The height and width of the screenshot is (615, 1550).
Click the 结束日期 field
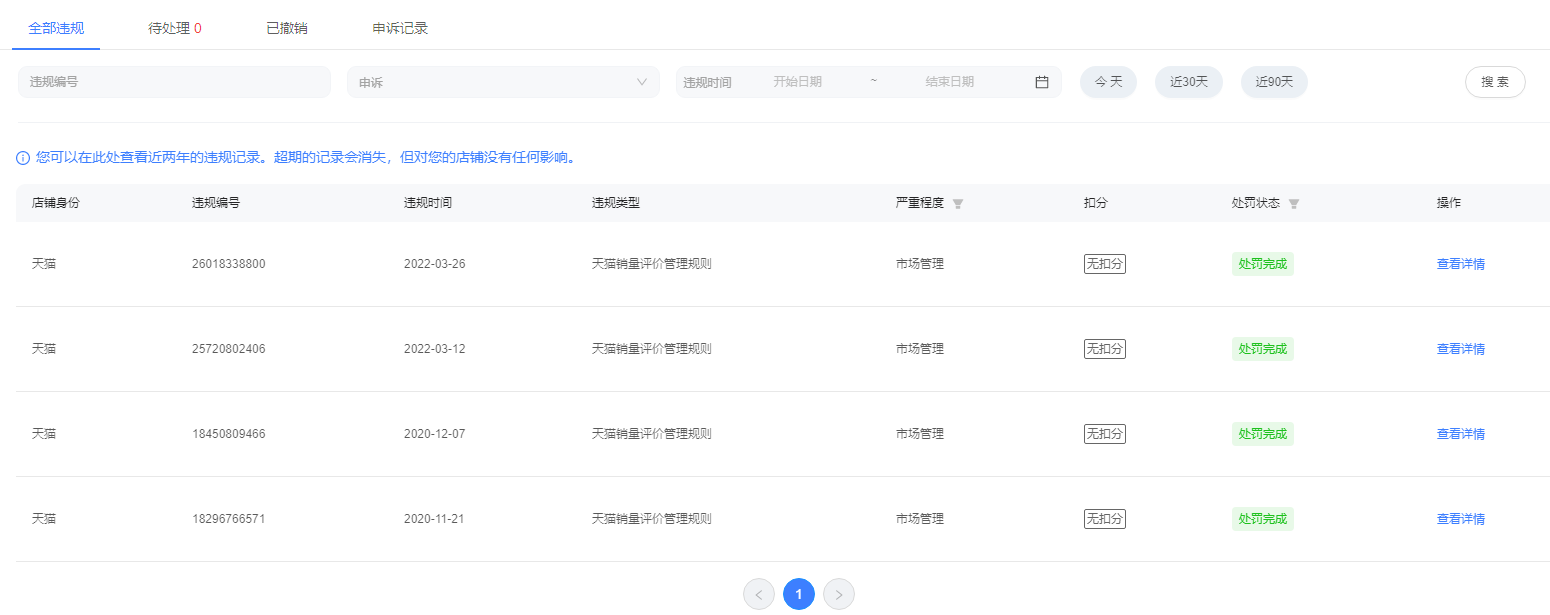point(950,82)
